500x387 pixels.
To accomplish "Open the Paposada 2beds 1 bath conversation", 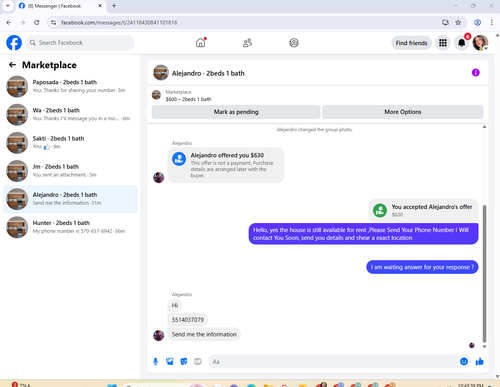I will [x=70, y=86].
